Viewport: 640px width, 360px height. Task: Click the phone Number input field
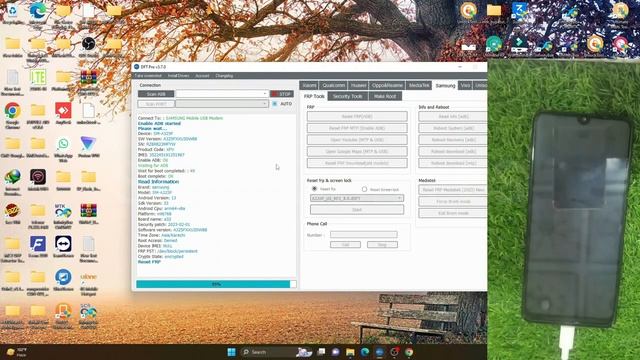point(364,234)
